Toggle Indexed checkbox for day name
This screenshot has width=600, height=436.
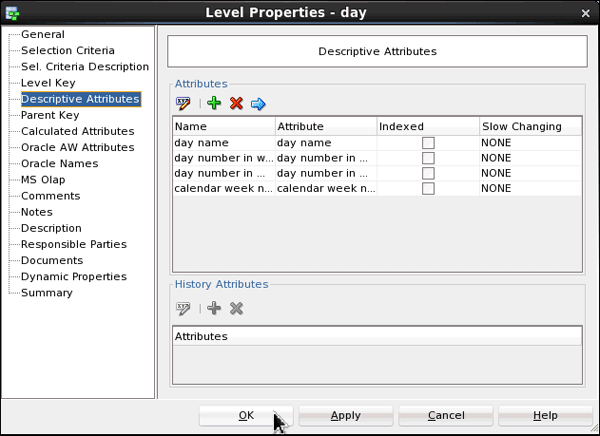[428, 143]
